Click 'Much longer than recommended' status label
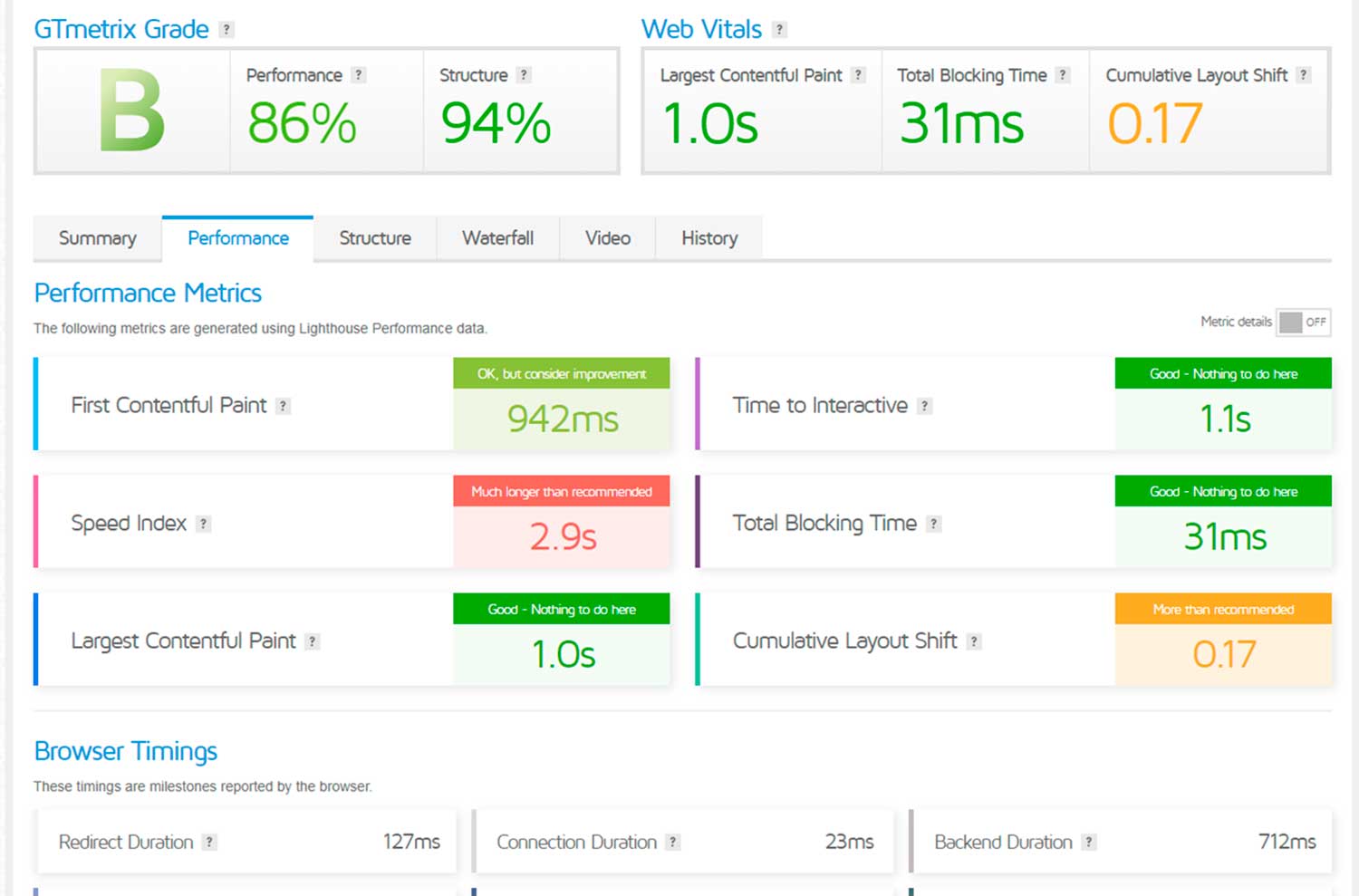The height and width of the screenshot is (896, 1359). pos(562,491)
